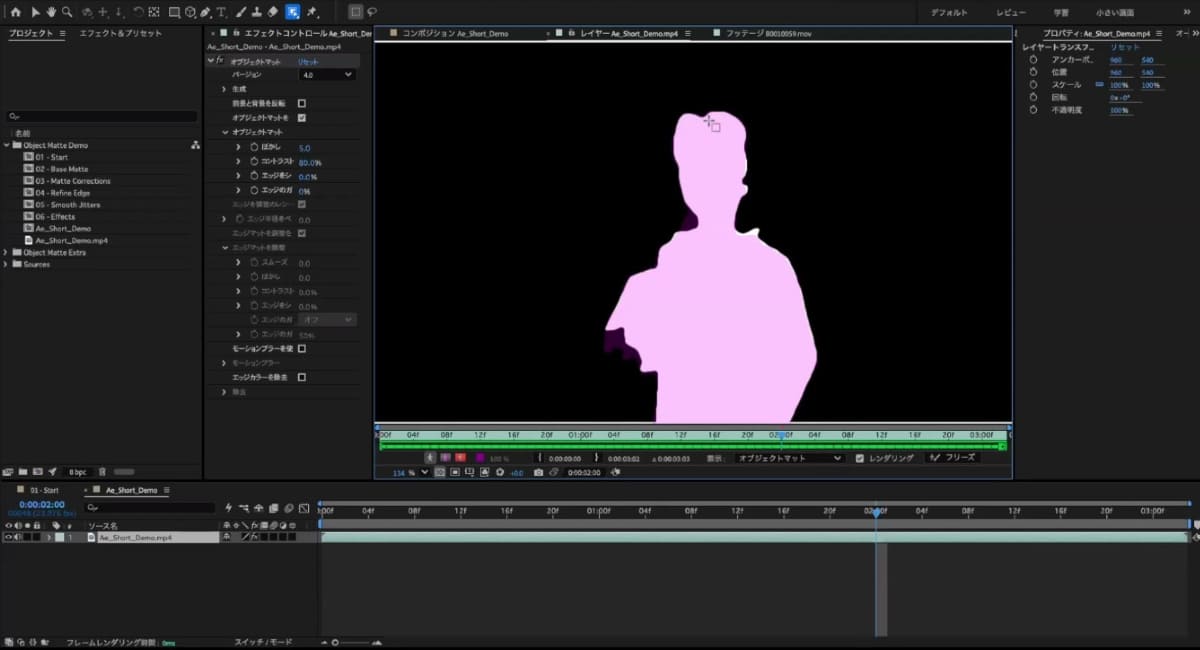Click the set in-point bracket icon
Image resolution: width=1200 pixels, height=650 pixels.
point(540,457)
